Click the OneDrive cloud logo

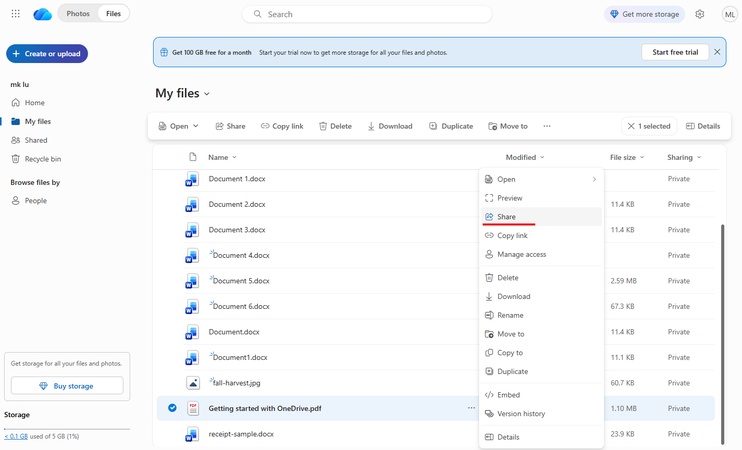pyautogui.click(x=43, y=14)
